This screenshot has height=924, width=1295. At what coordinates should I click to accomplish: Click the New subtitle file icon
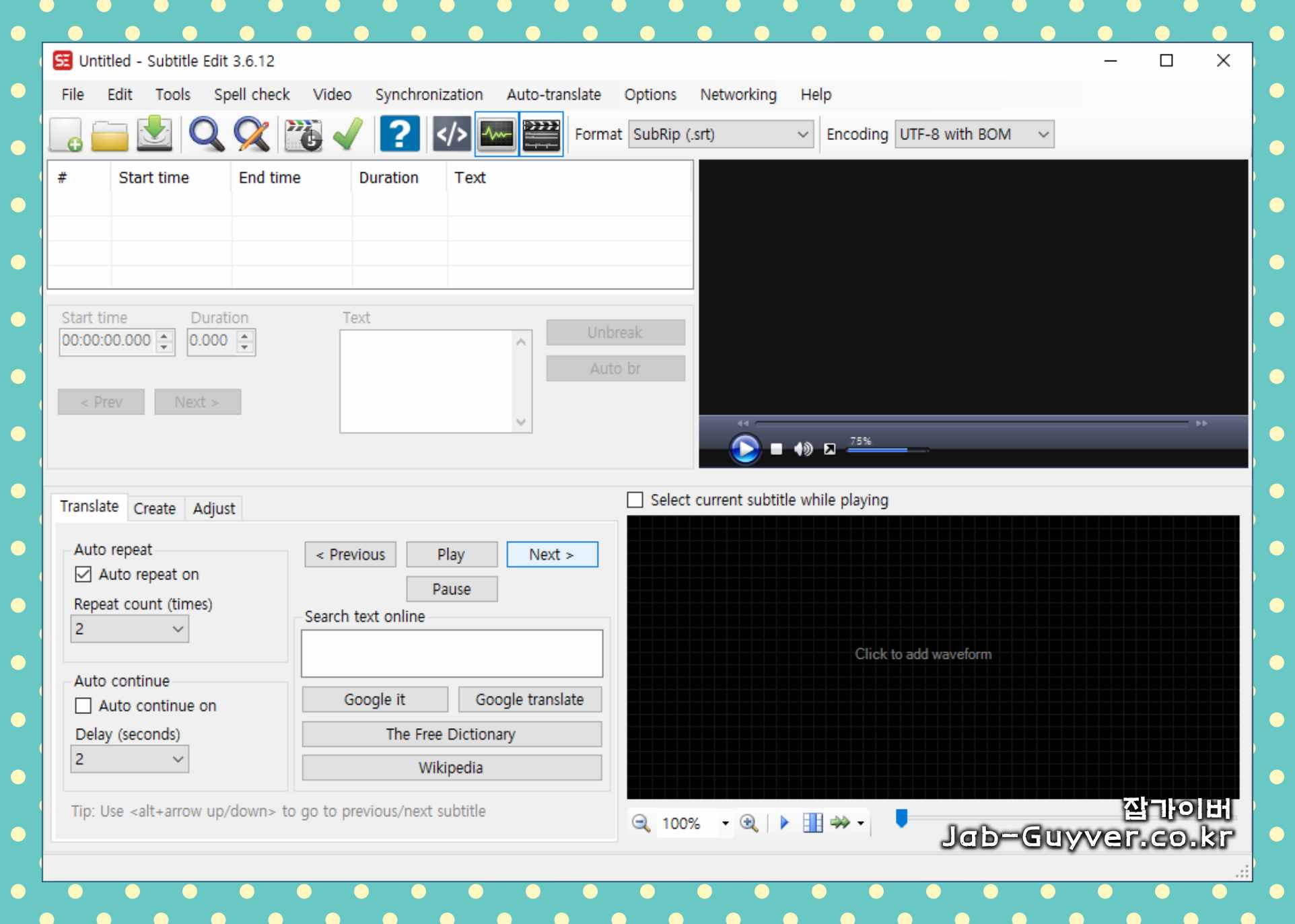[66, 134]
